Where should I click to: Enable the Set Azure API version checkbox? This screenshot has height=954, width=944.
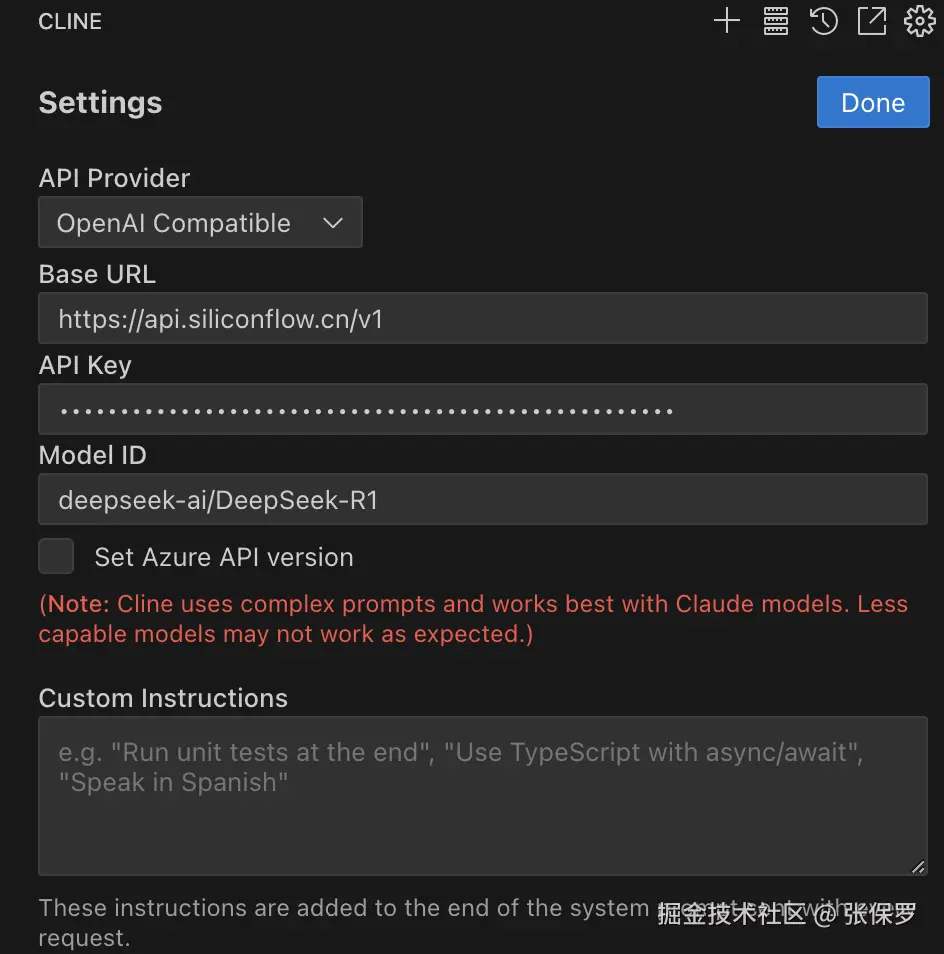(x=56, y=556)
